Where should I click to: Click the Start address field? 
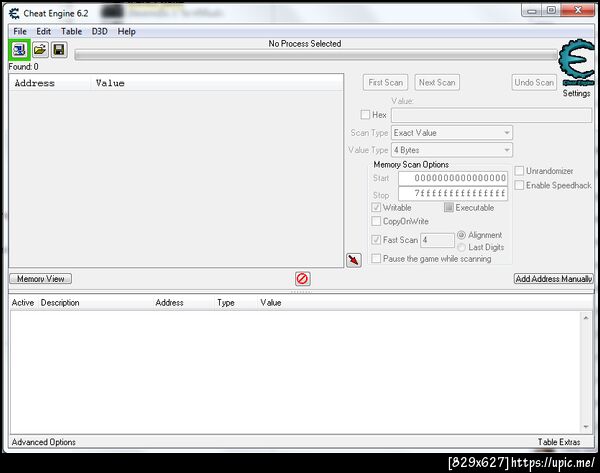453,178
